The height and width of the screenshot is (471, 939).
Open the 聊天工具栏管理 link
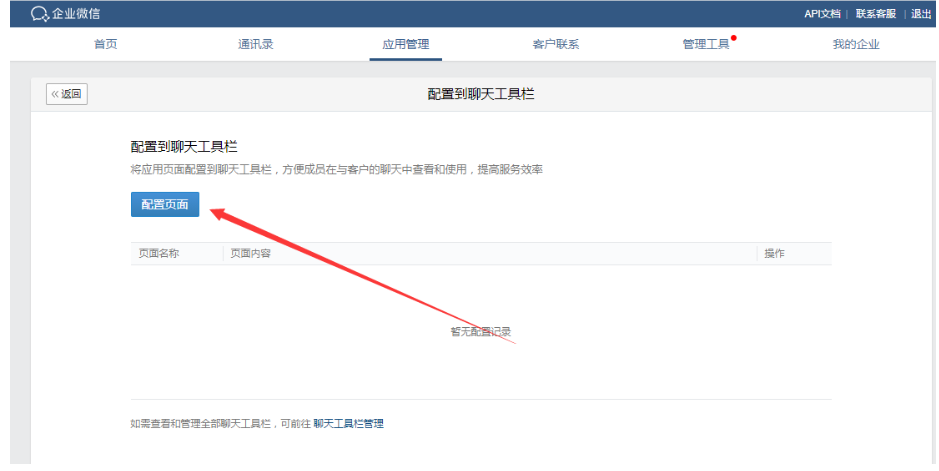click(348, 424)
